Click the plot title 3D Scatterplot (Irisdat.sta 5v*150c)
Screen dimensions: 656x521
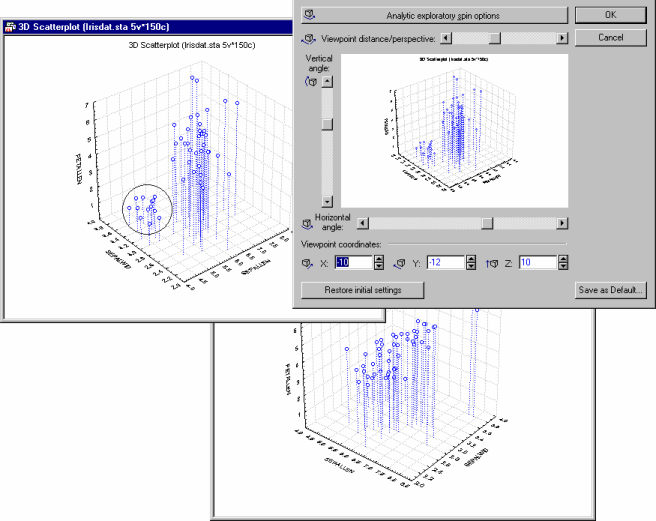(x=192, y=45)
